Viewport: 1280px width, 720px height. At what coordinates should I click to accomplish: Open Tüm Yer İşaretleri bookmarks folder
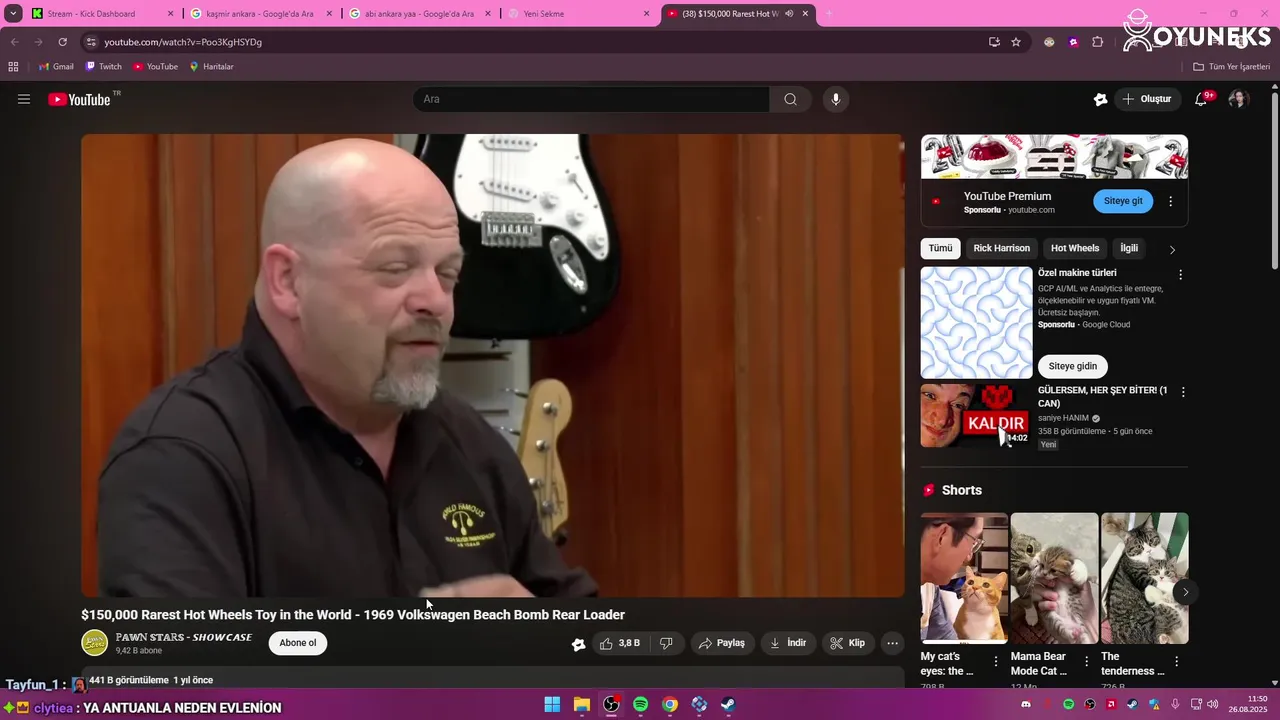[x=1231, y=66]
